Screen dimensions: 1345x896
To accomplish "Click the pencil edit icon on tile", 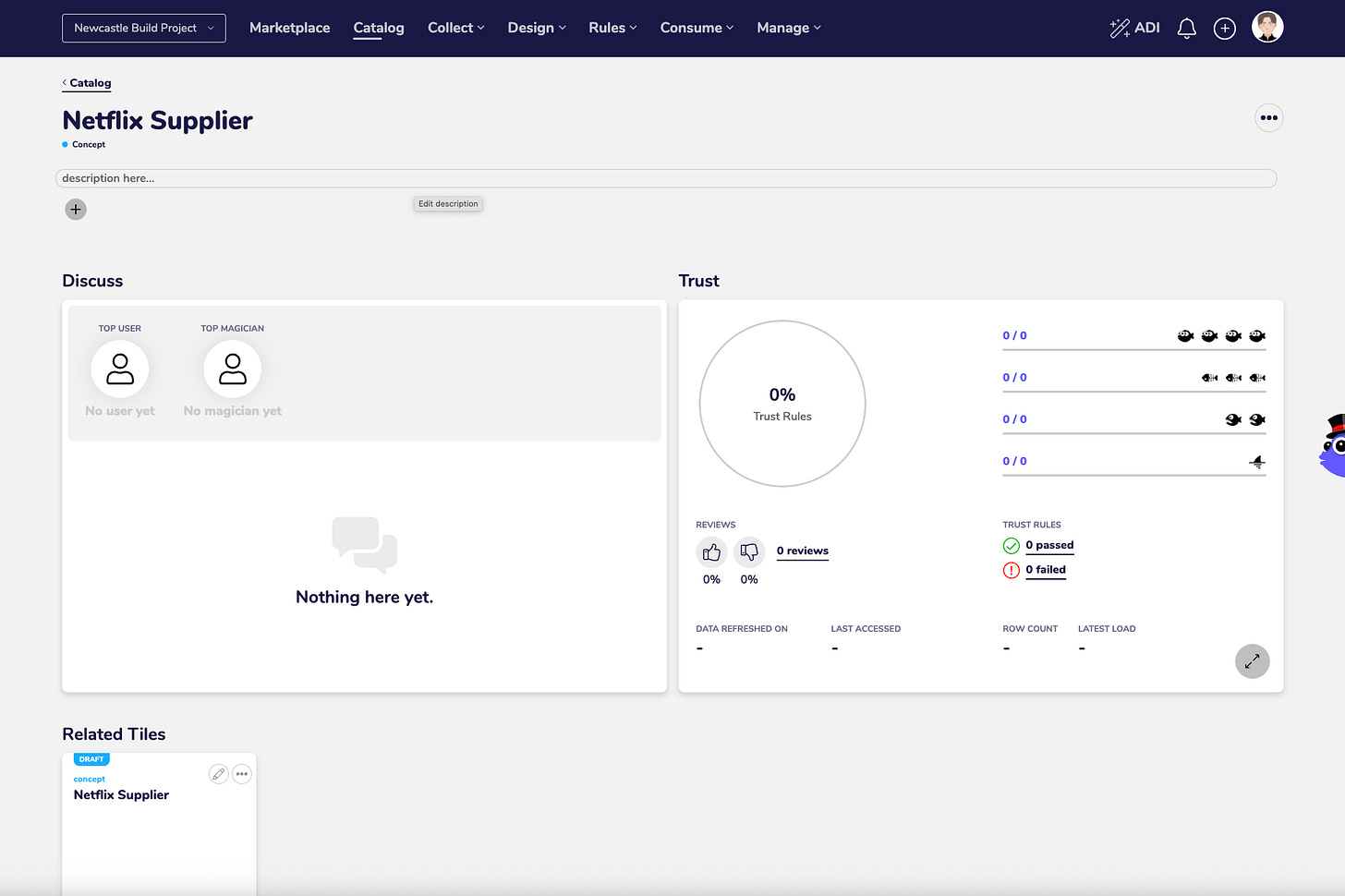I will tap(218, 774).
